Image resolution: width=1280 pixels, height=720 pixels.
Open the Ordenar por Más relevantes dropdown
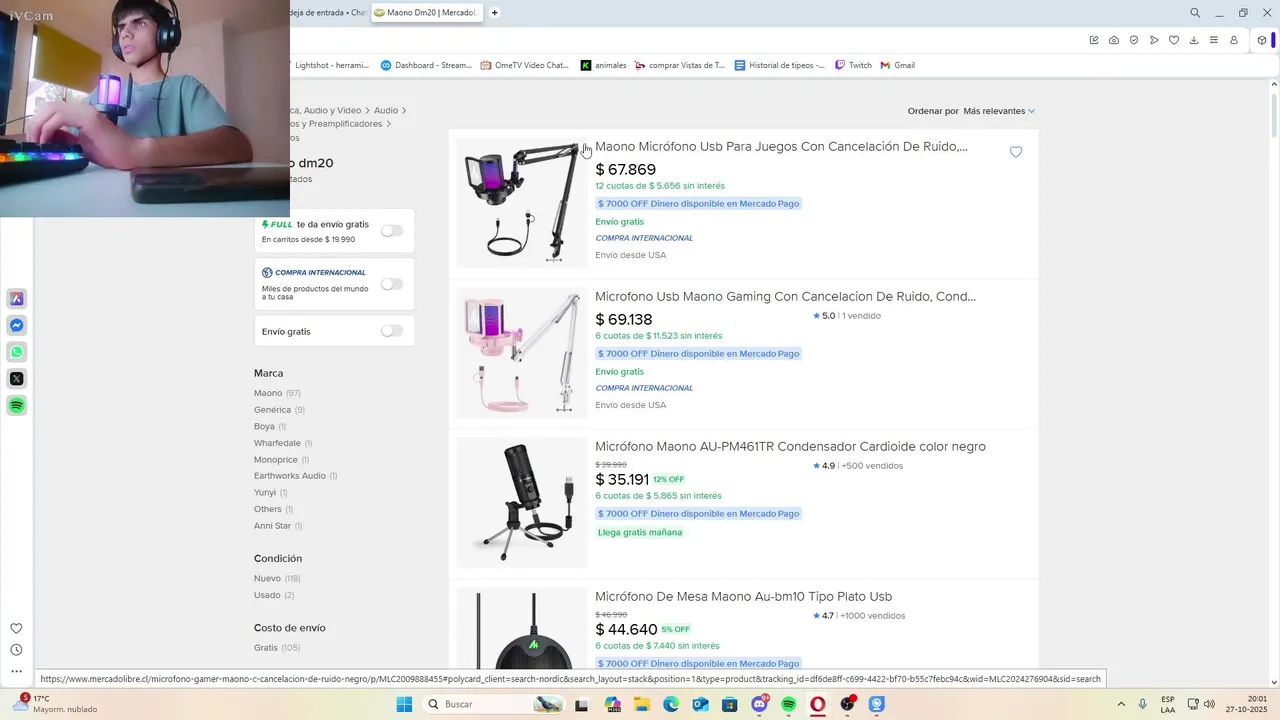999,111
